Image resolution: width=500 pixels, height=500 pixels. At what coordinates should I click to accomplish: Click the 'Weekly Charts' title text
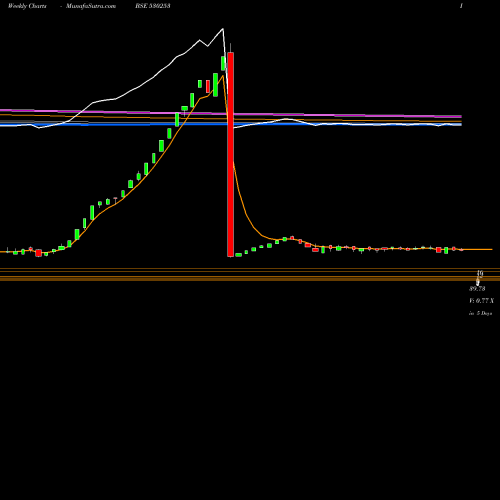[x=27, y=6]
